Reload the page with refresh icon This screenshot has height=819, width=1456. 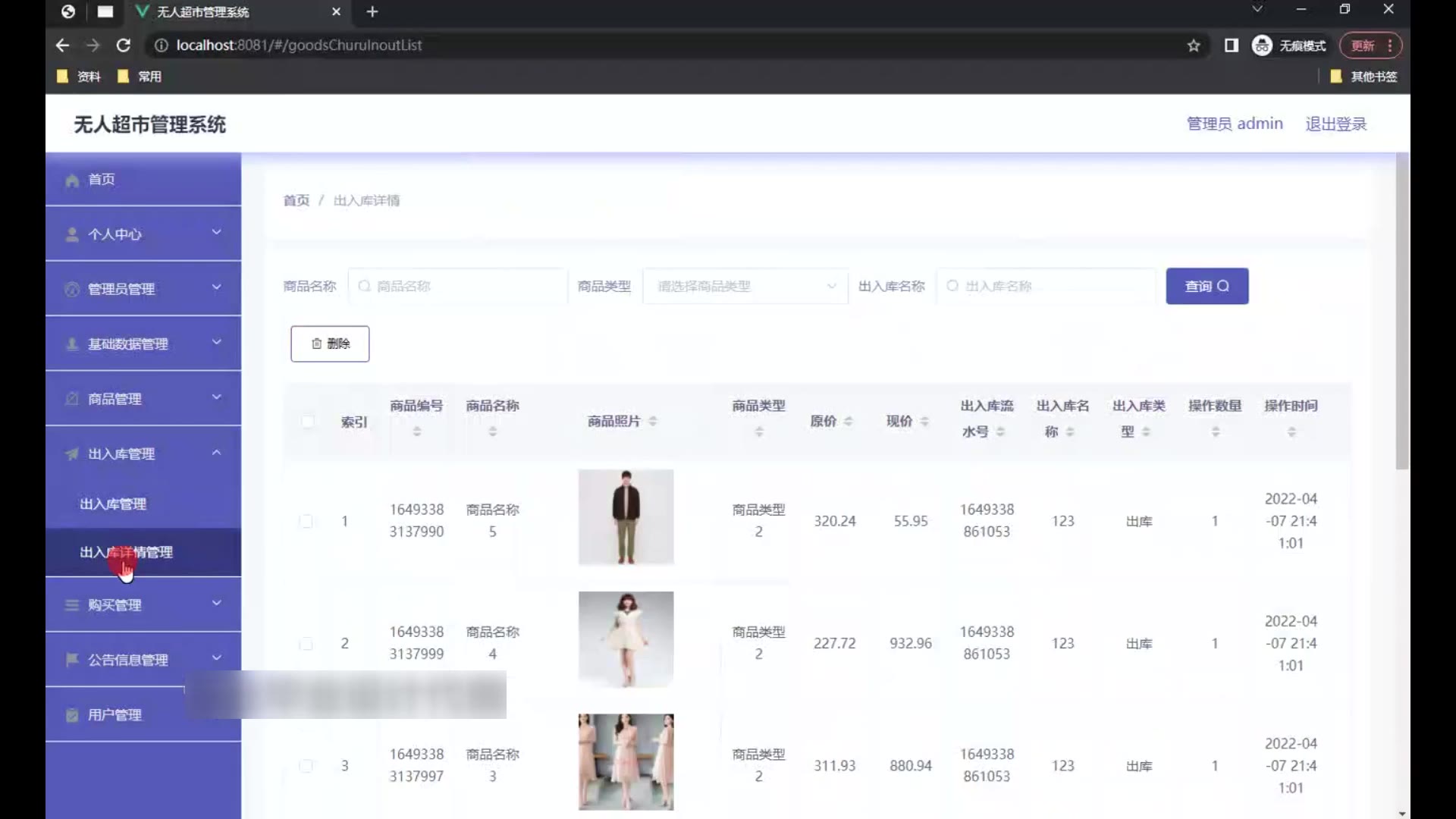(123, 45)
